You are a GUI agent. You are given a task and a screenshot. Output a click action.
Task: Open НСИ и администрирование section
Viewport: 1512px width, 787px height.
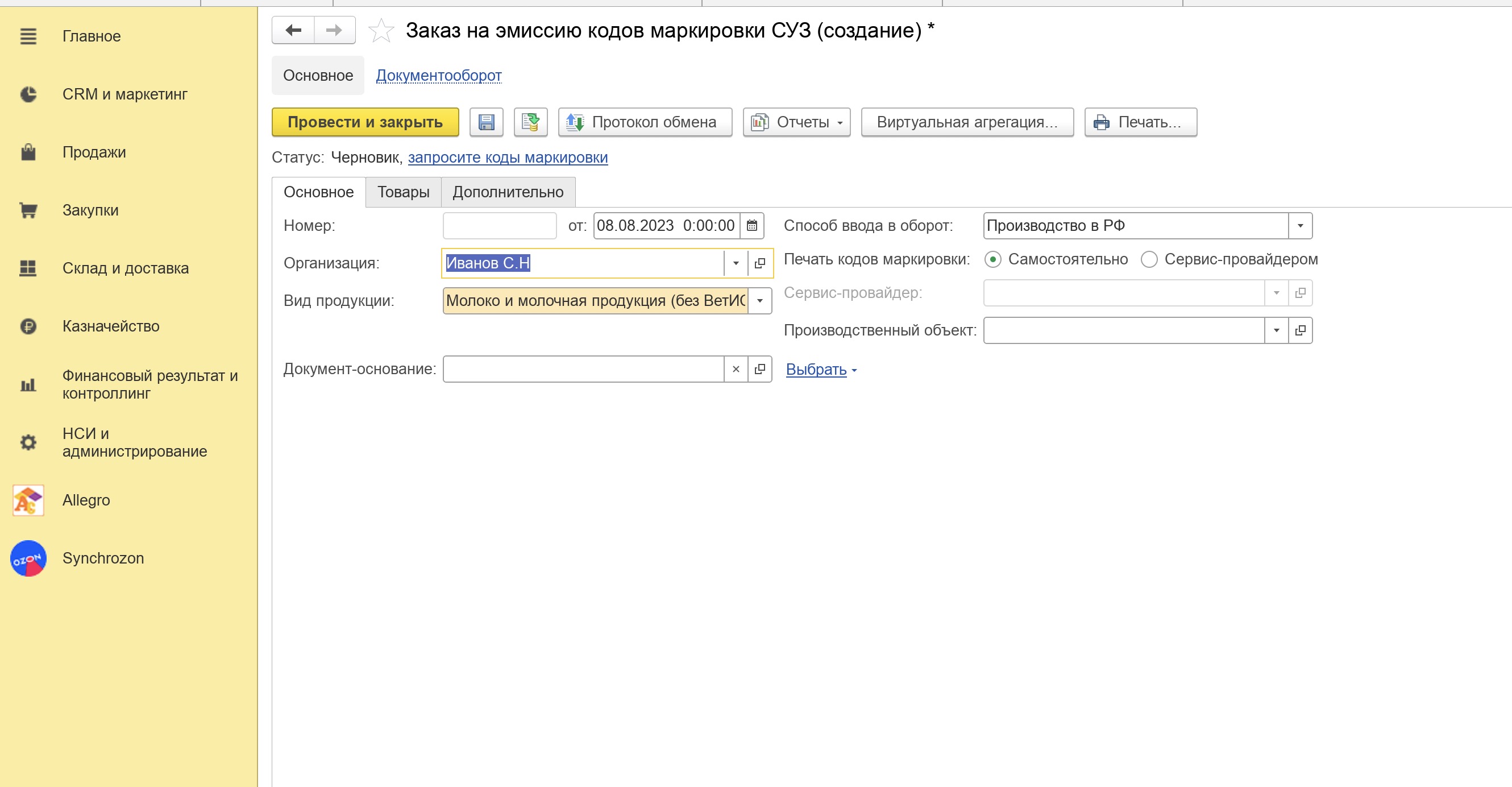pos(134,443)
